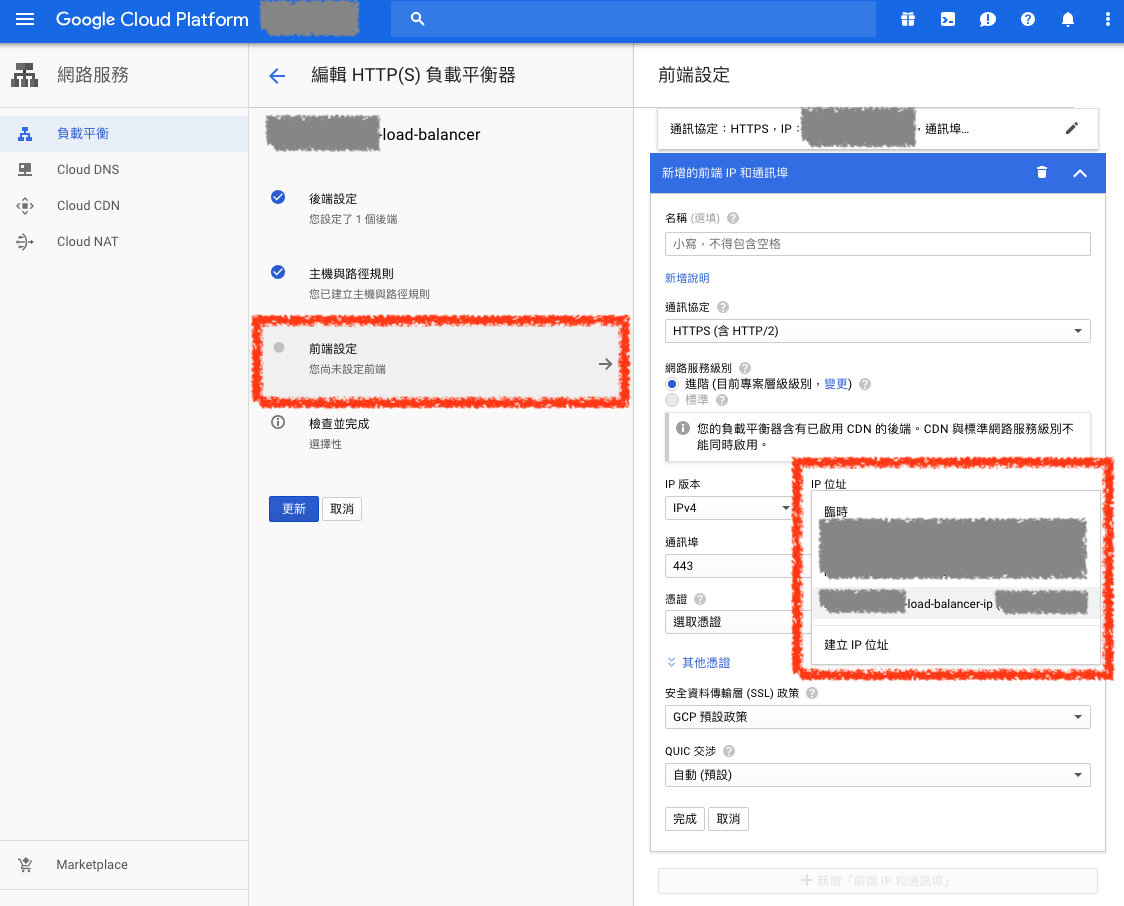The height and width of the screenshot is (906, 1124).
Task: Open the help question mark menu
Action: pos(1027,19)
